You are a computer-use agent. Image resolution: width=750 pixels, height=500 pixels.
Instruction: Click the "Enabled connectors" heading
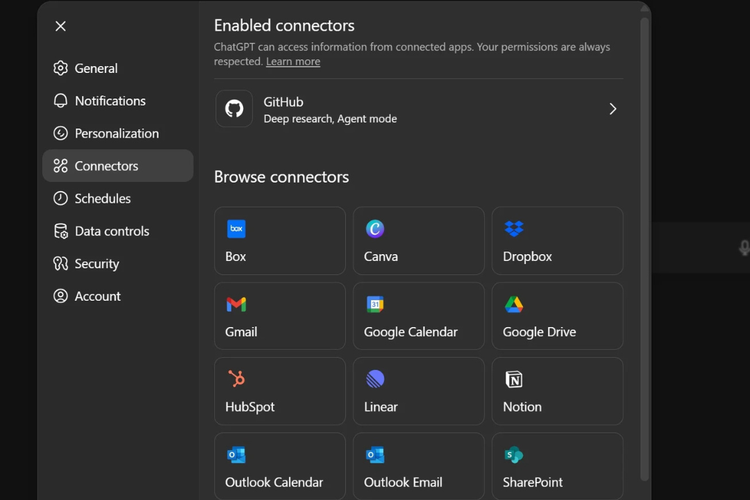(284, 25)
